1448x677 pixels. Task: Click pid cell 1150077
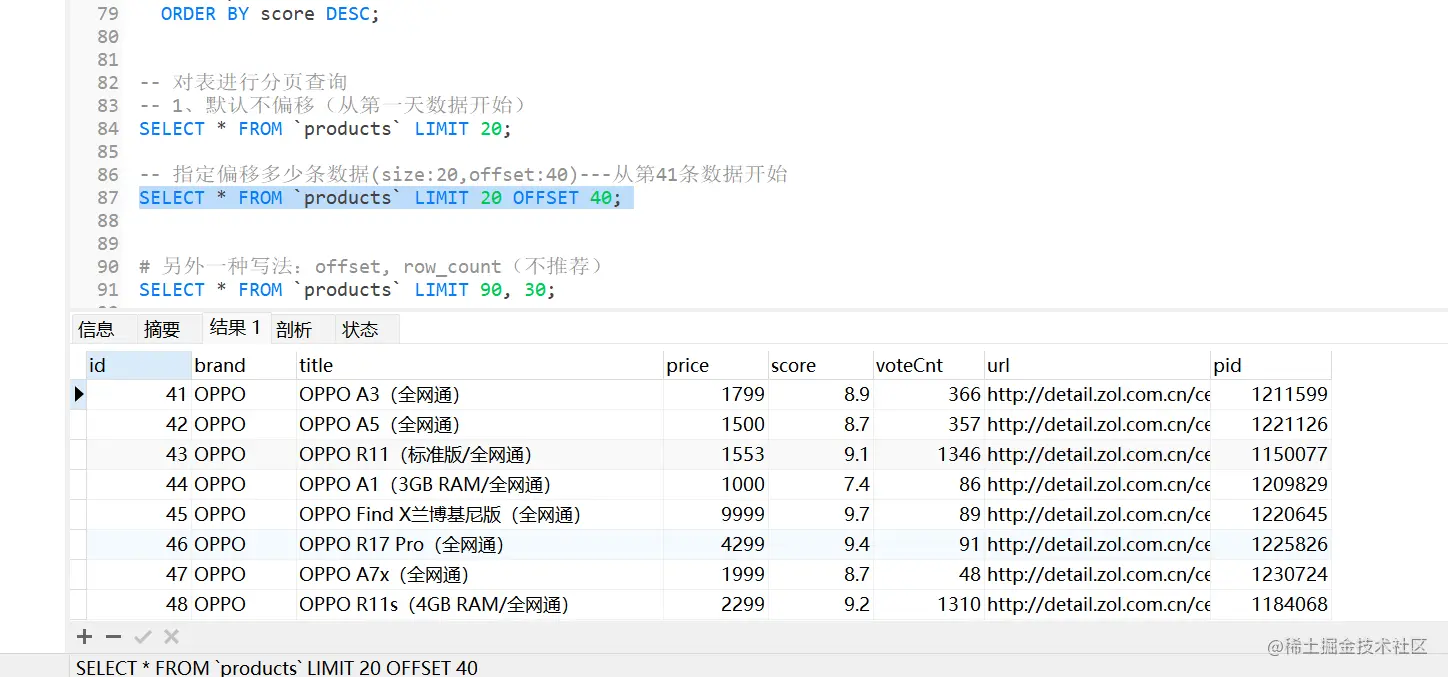[1271, 454]
